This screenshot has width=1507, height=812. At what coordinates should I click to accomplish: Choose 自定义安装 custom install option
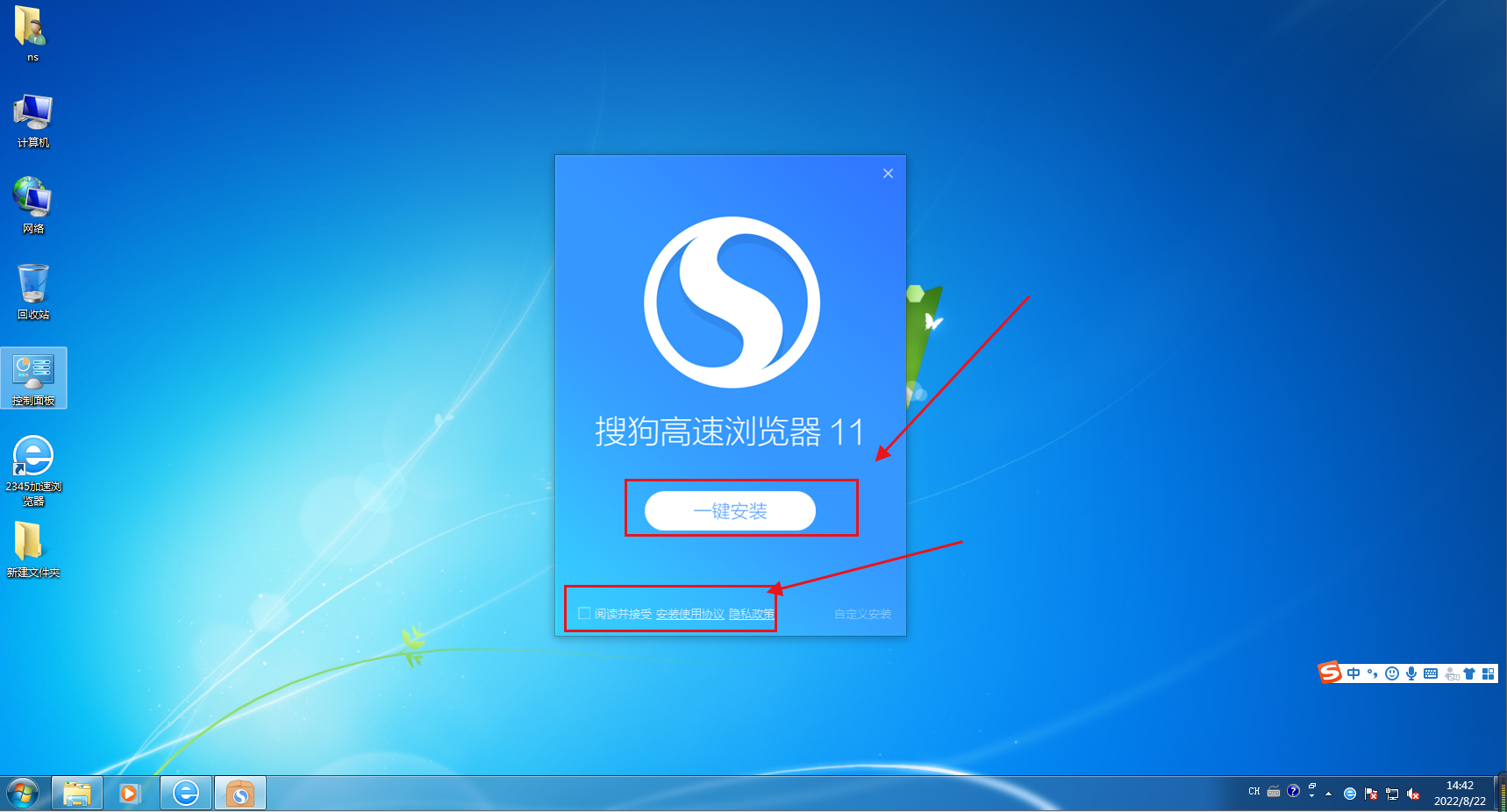862,614
